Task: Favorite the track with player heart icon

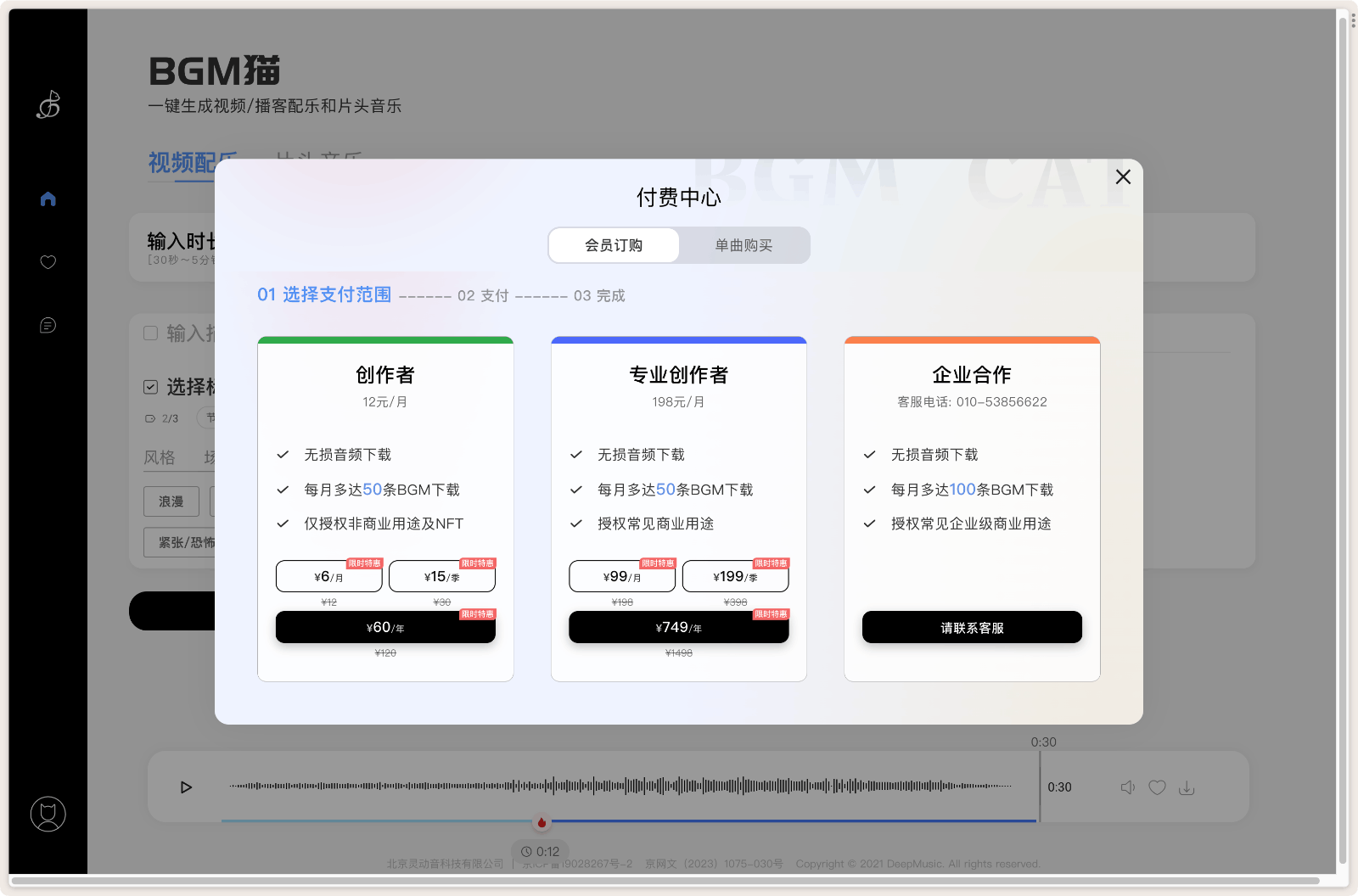Action: point(1157,787)
